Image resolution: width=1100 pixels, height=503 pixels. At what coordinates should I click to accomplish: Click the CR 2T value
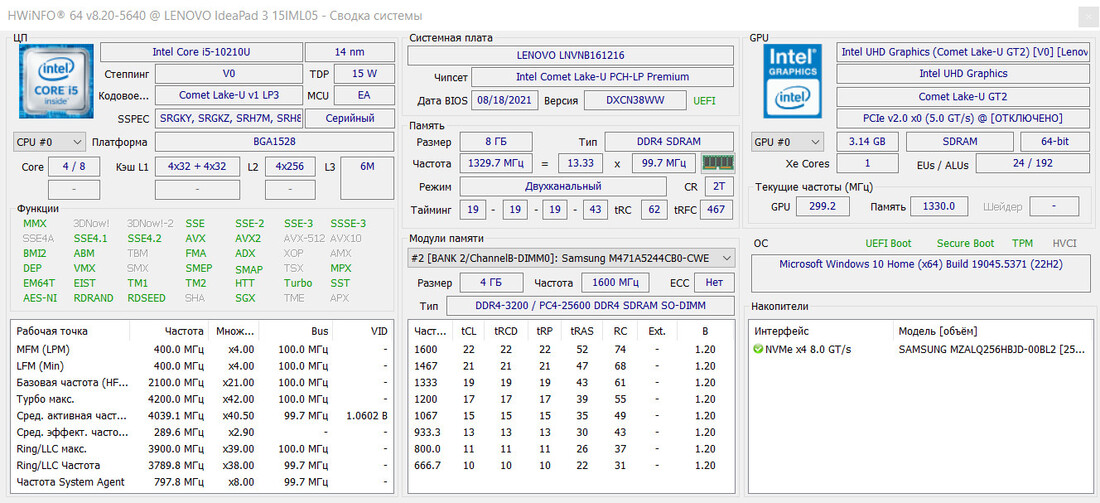tap(718, 187)
